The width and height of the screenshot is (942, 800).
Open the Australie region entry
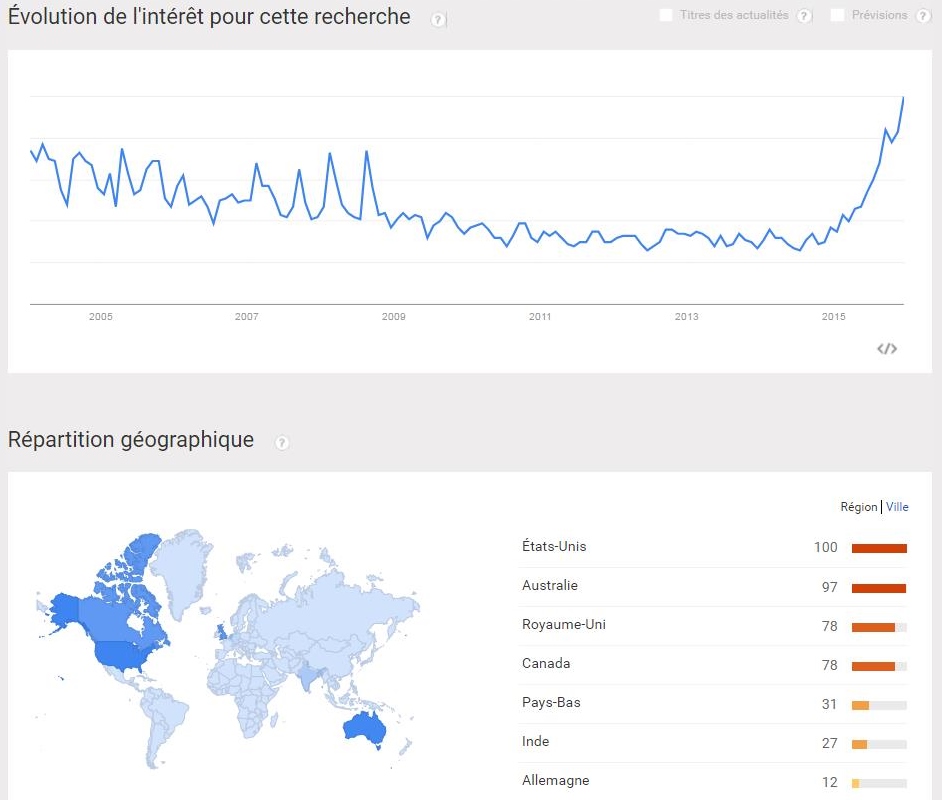pos(714,586)
